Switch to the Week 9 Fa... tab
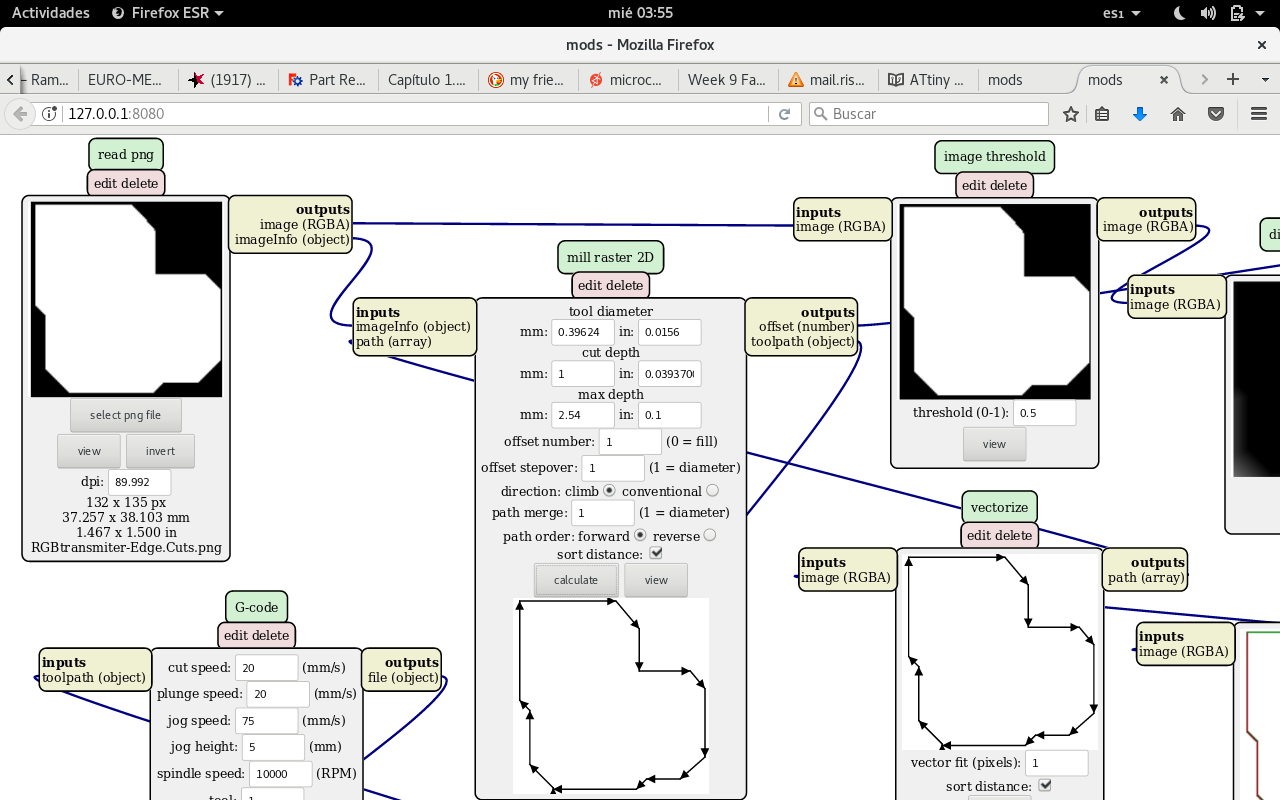The width and height of the screenshot is (1280, 800). click(727, 80)
